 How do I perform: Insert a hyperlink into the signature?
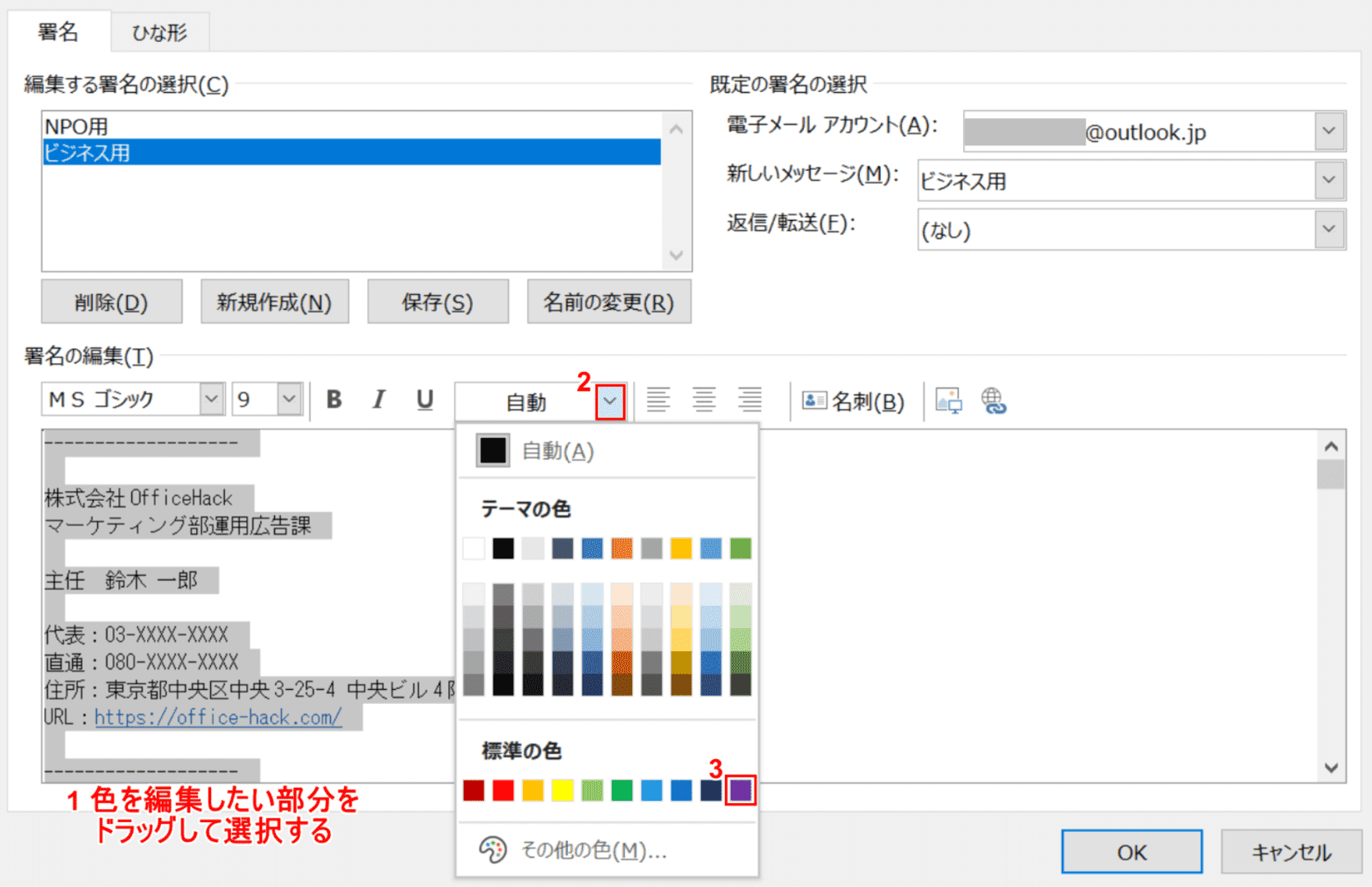pyautogui.click(x=993, y=401)
